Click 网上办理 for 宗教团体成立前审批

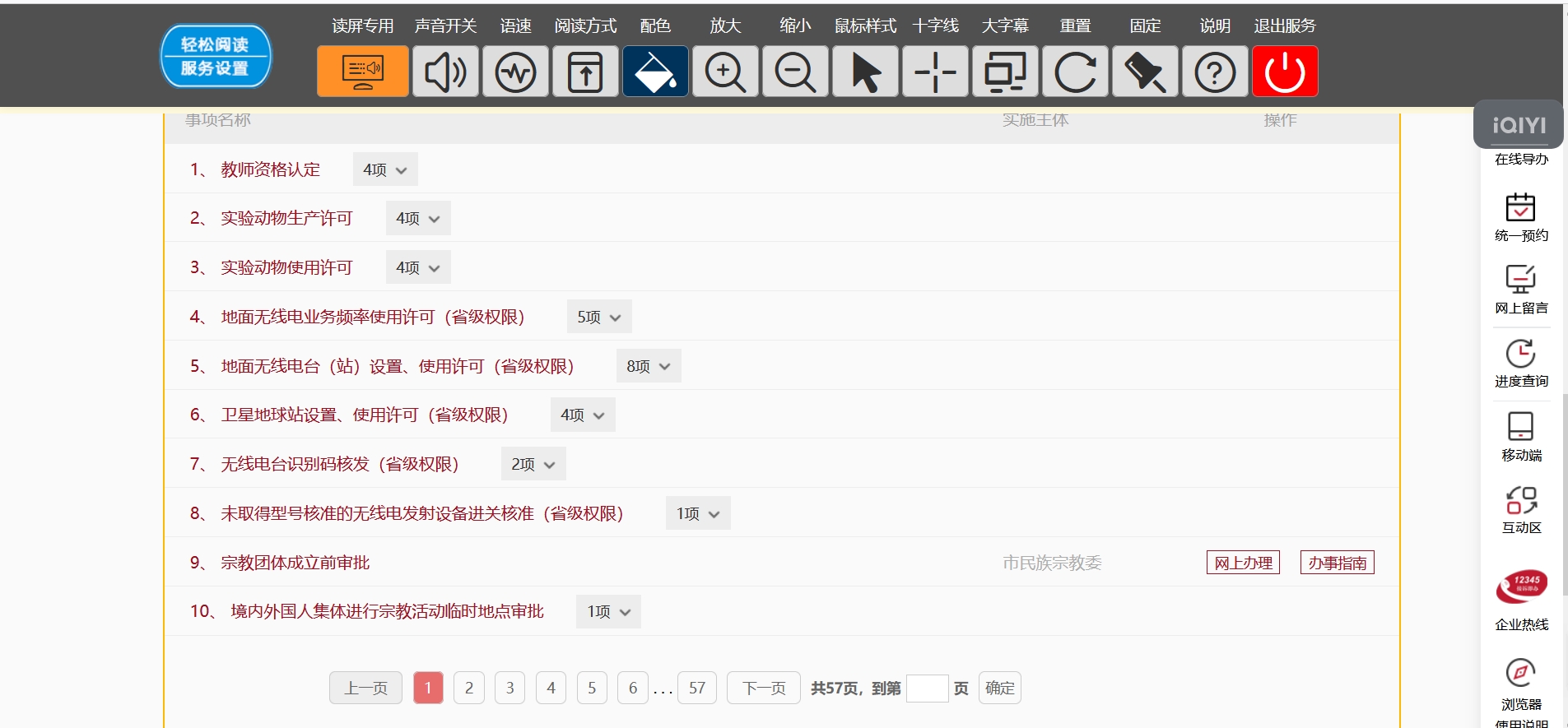[1243, 563]
